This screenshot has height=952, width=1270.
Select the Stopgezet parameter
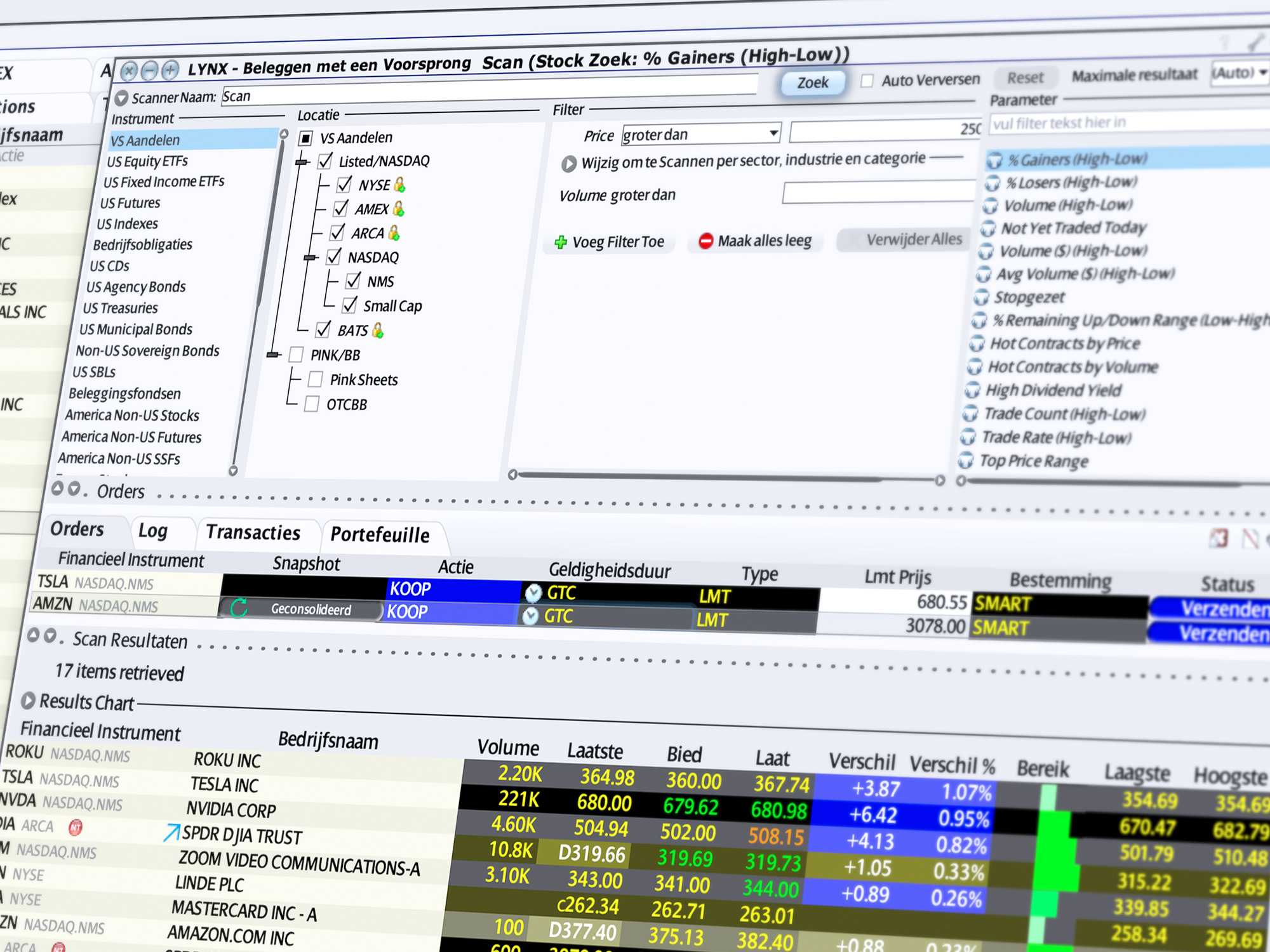point(1029,297)
